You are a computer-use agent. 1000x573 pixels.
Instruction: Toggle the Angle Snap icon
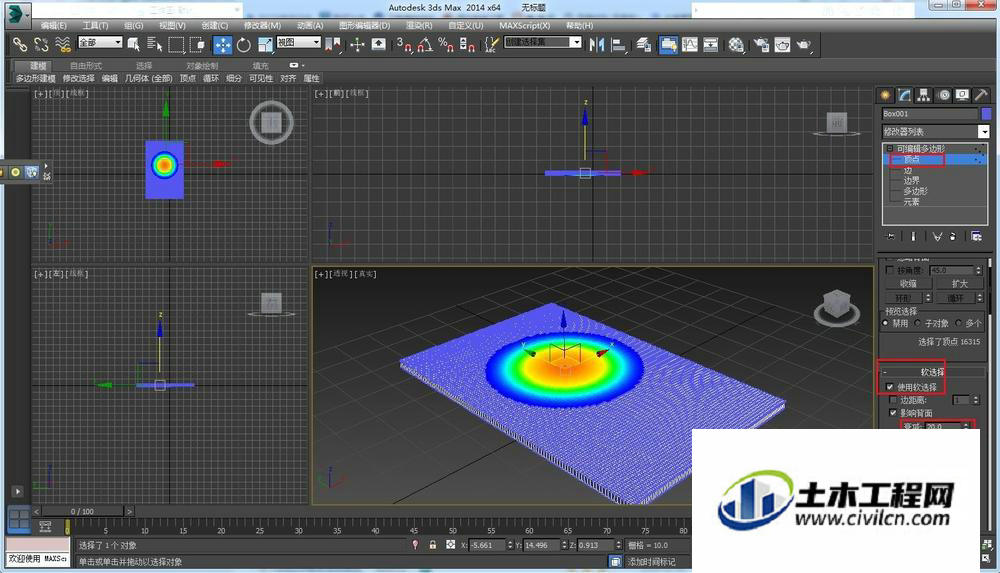(425, 44)
